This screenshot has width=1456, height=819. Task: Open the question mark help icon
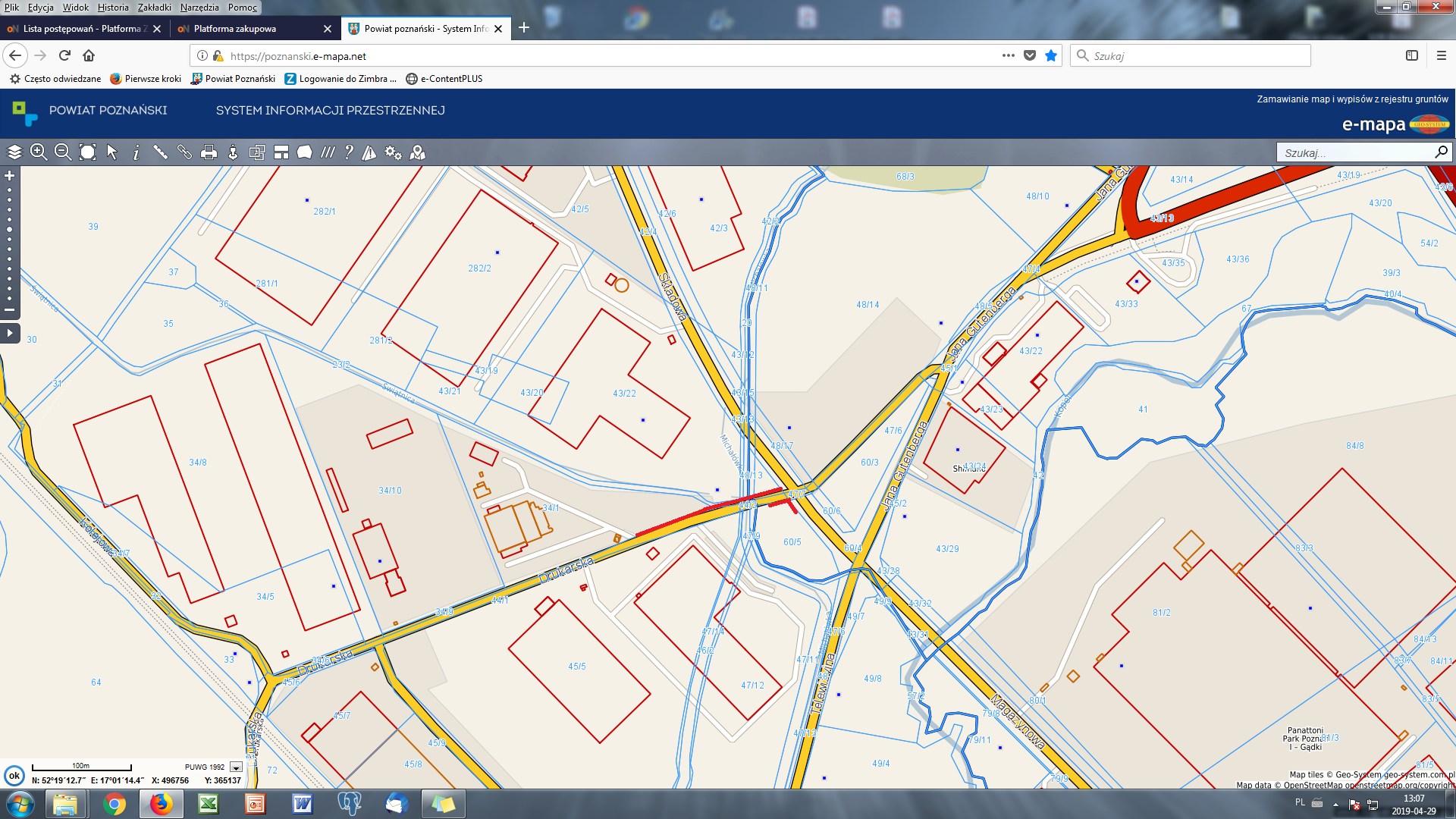pos(349,152)
